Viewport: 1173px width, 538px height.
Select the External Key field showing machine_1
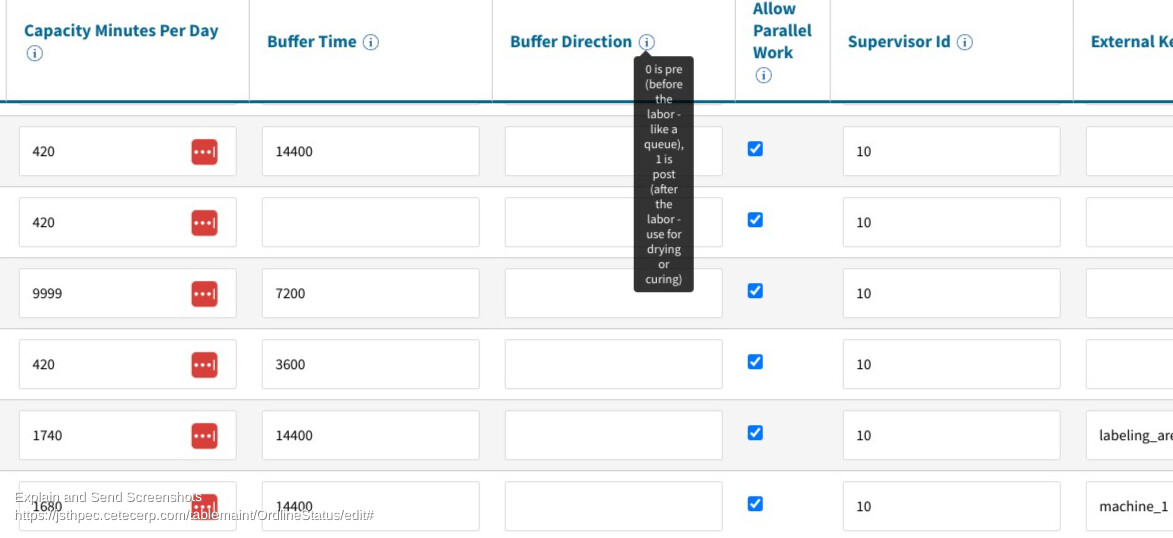(1130, 507)
